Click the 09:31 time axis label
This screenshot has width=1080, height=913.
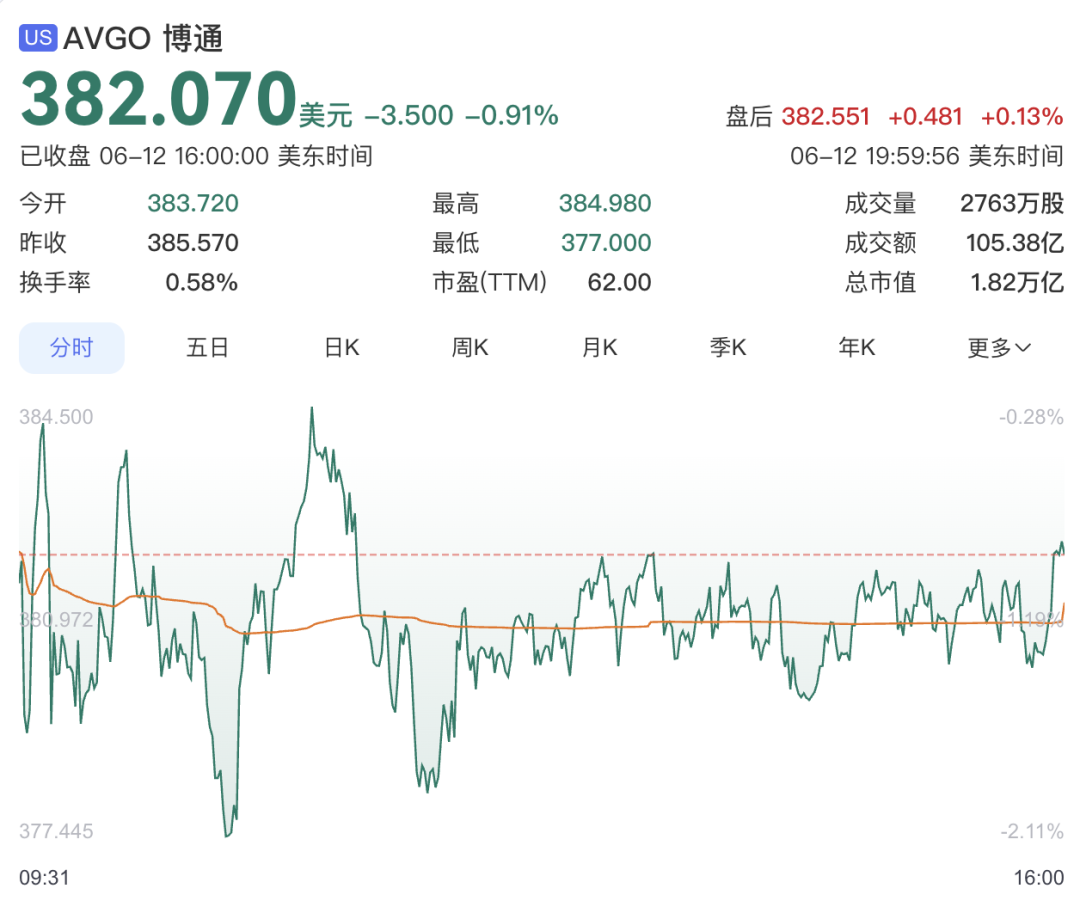[44, 878]
